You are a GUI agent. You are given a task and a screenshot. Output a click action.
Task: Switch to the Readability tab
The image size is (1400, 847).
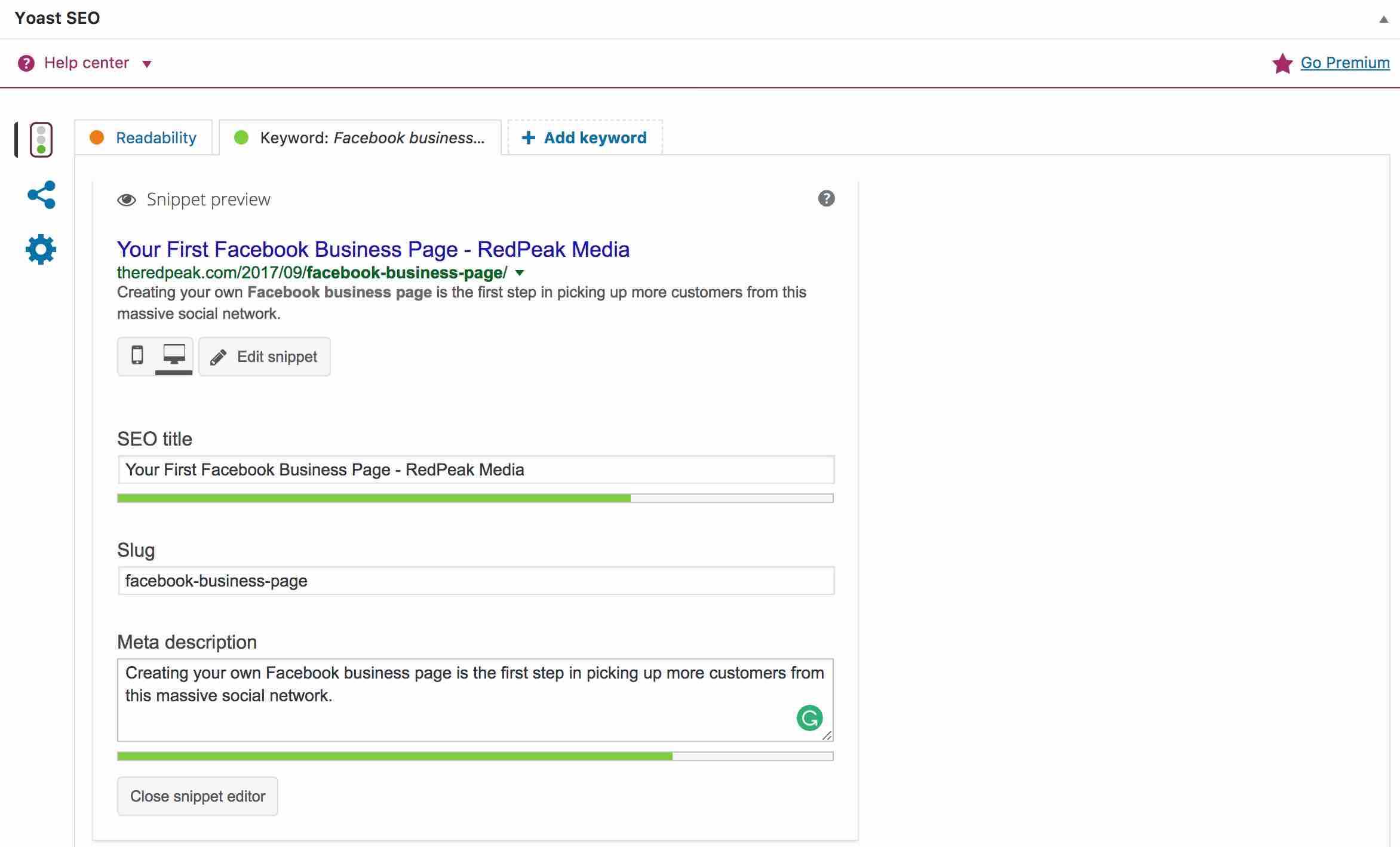pyautogui.click(x=143, y=138)
